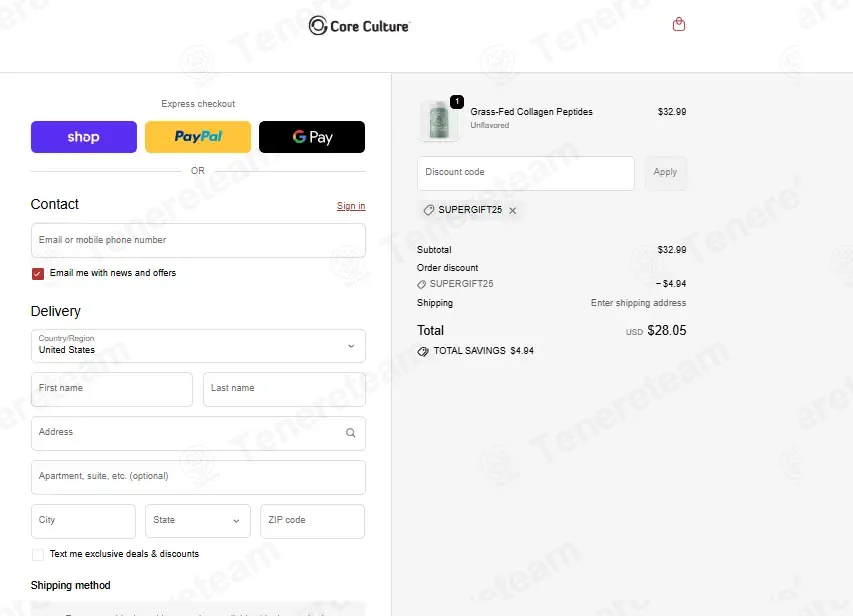Open the State dropdown
The image size is (853, 616).
point(198,521)
